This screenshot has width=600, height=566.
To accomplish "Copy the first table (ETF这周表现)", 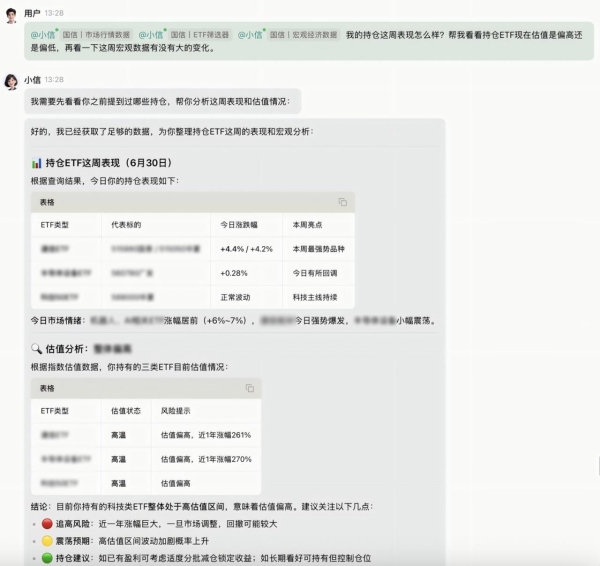I will pos(342,202).
